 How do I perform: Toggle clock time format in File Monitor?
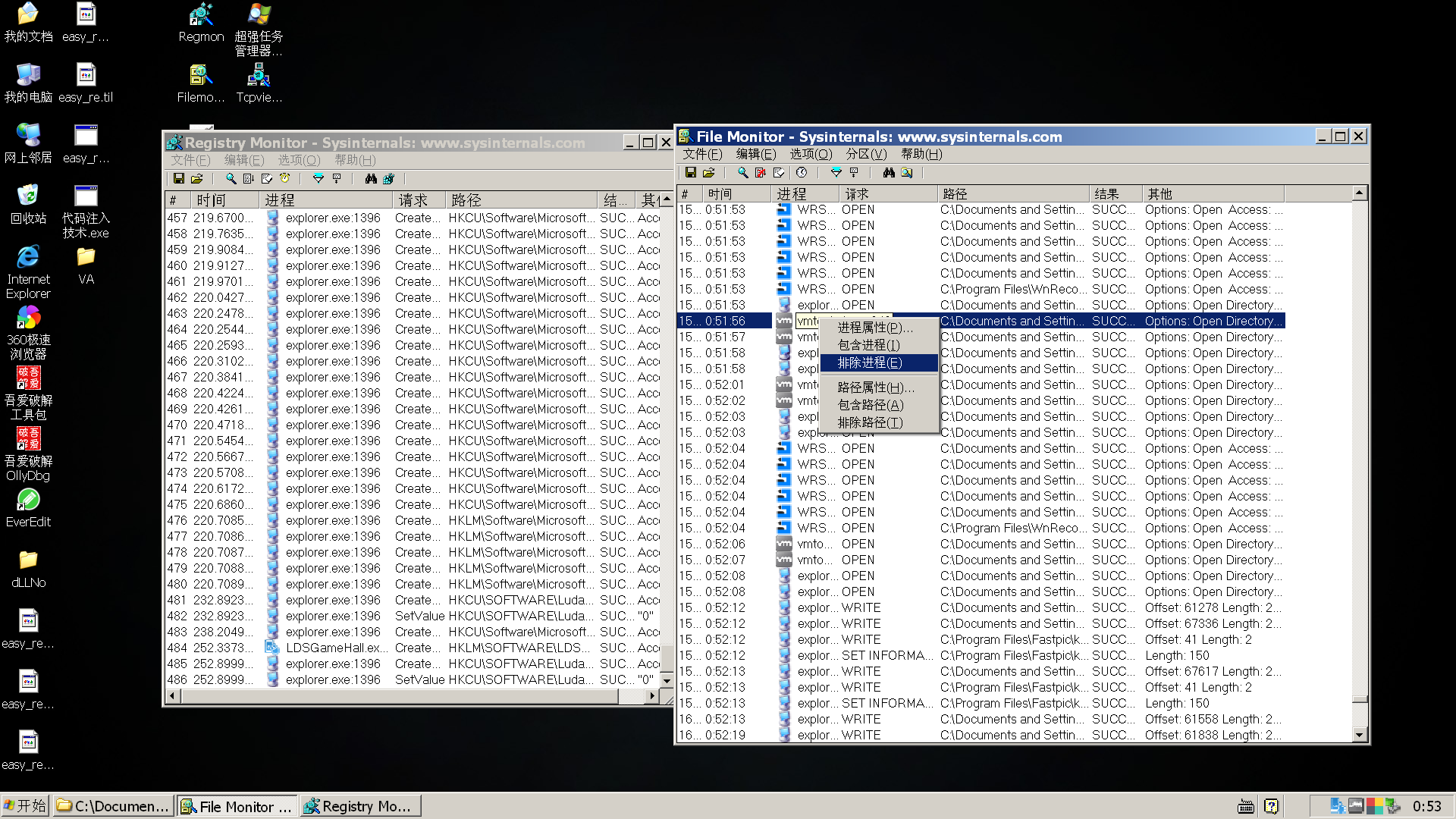click(x=802, y=173)
